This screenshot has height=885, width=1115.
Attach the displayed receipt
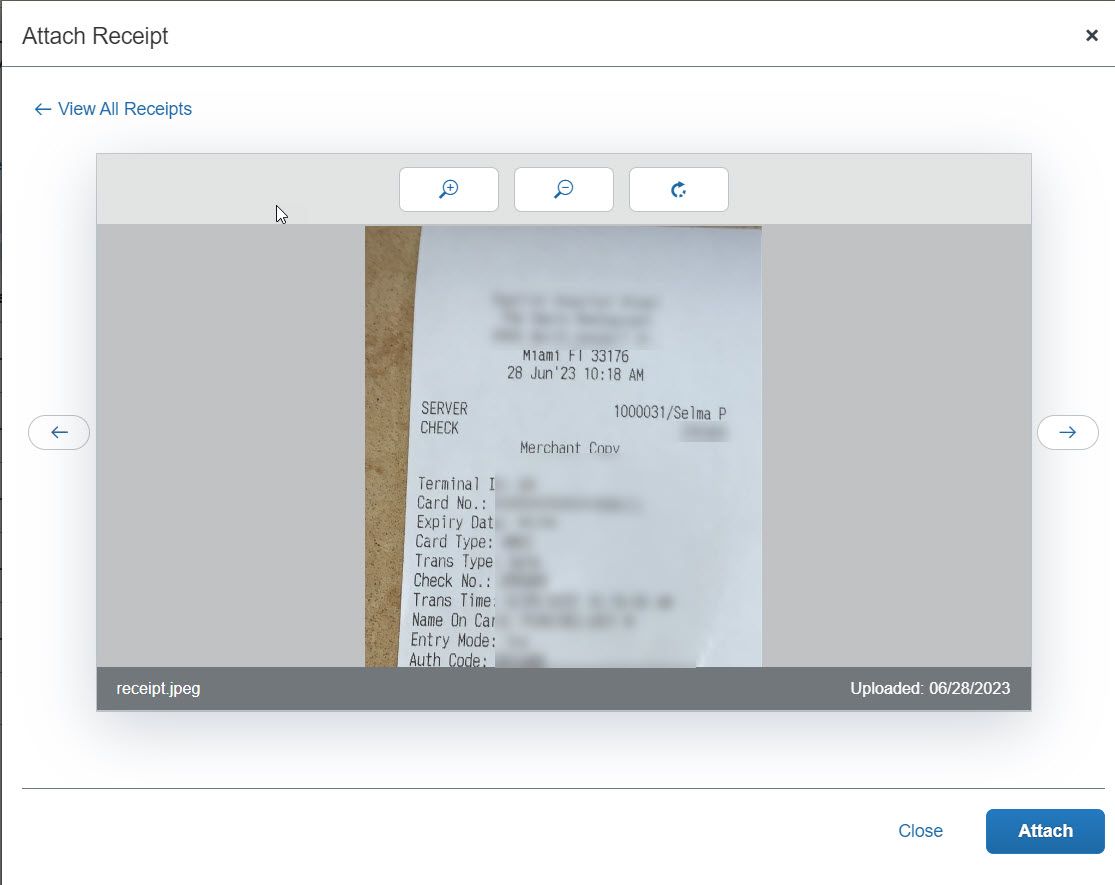[1045, 830]
